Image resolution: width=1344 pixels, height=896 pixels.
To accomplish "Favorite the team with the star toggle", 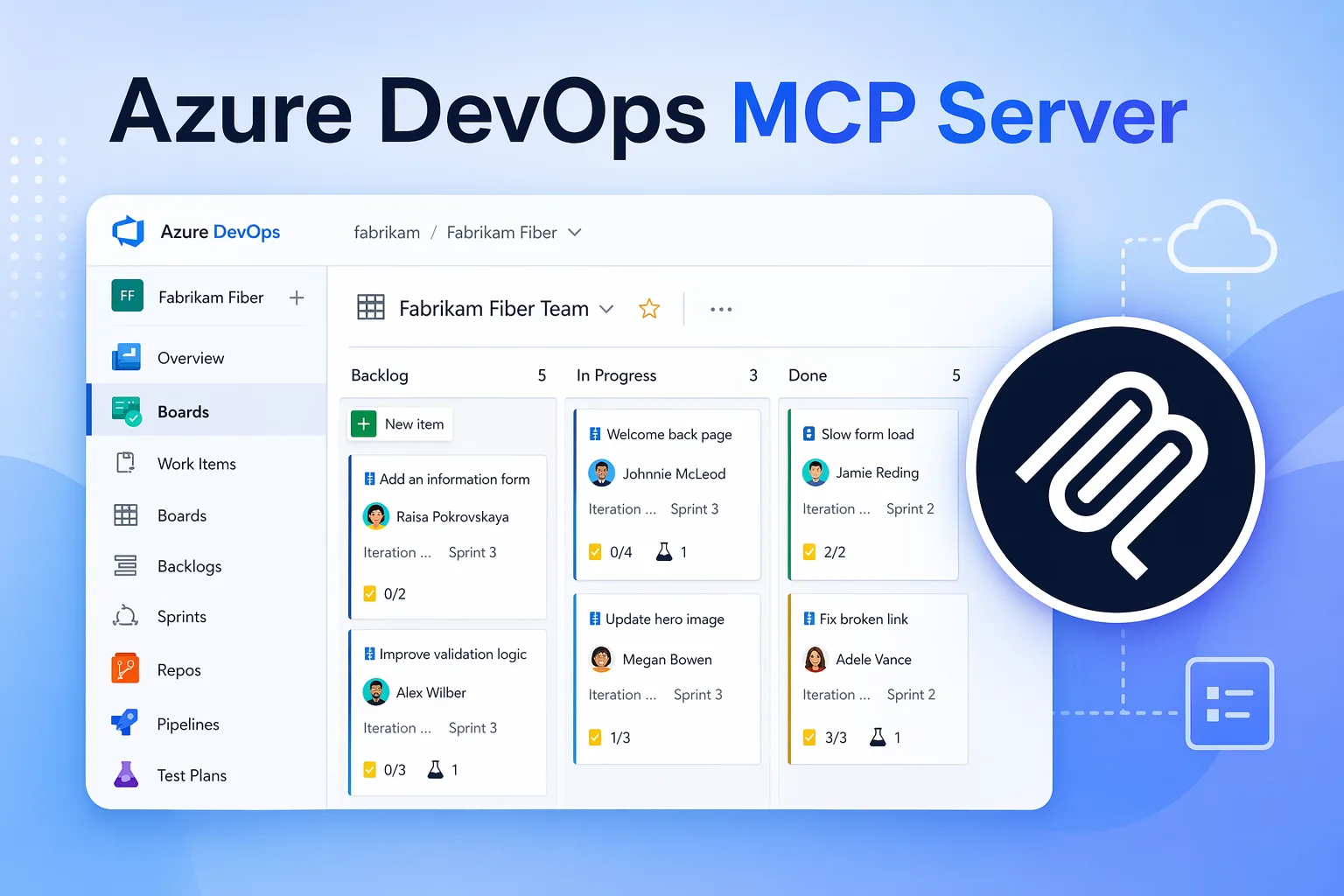I will point(649,308).
